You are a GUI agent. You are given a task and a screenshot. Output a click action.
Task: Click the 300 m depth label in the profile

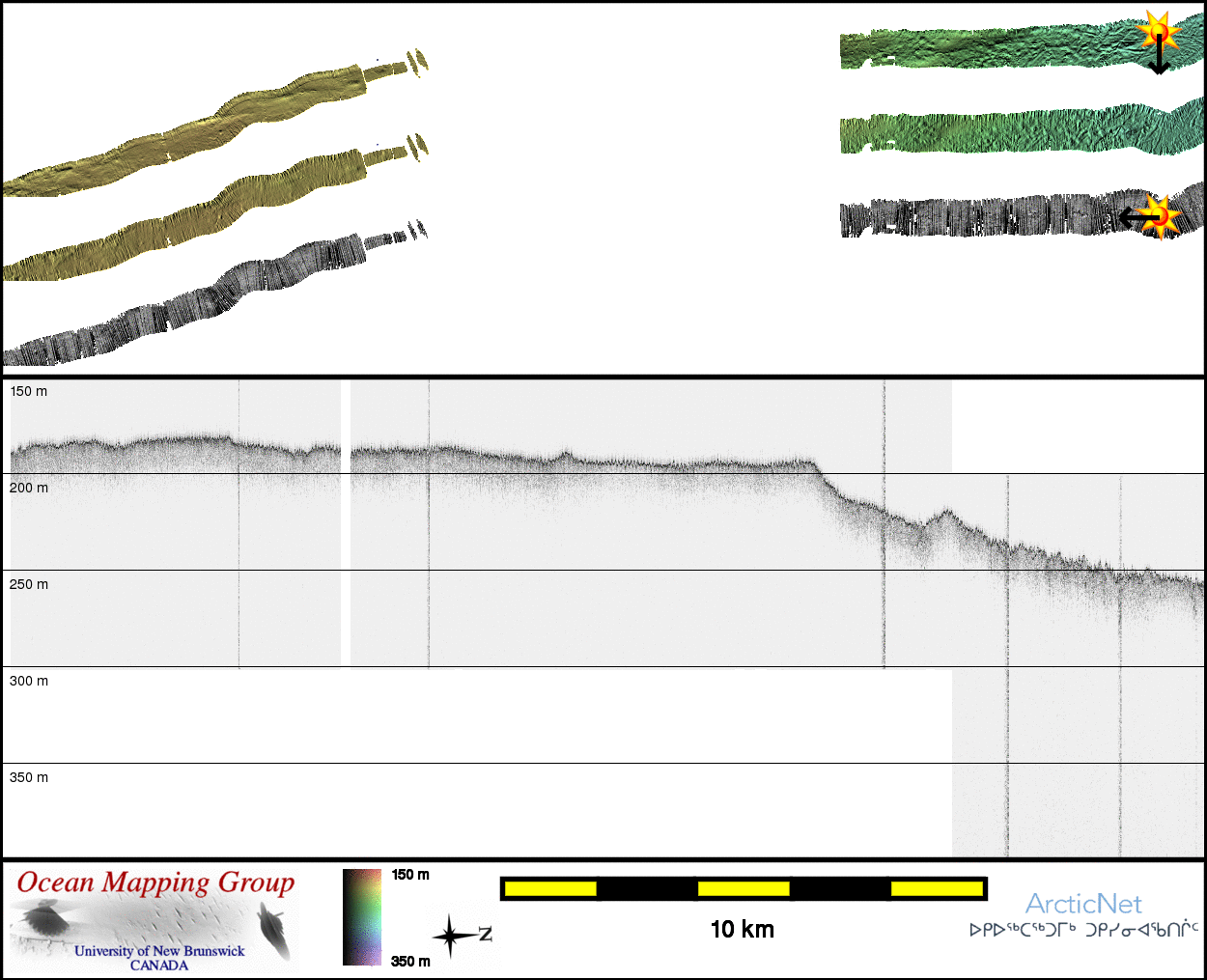29,681
